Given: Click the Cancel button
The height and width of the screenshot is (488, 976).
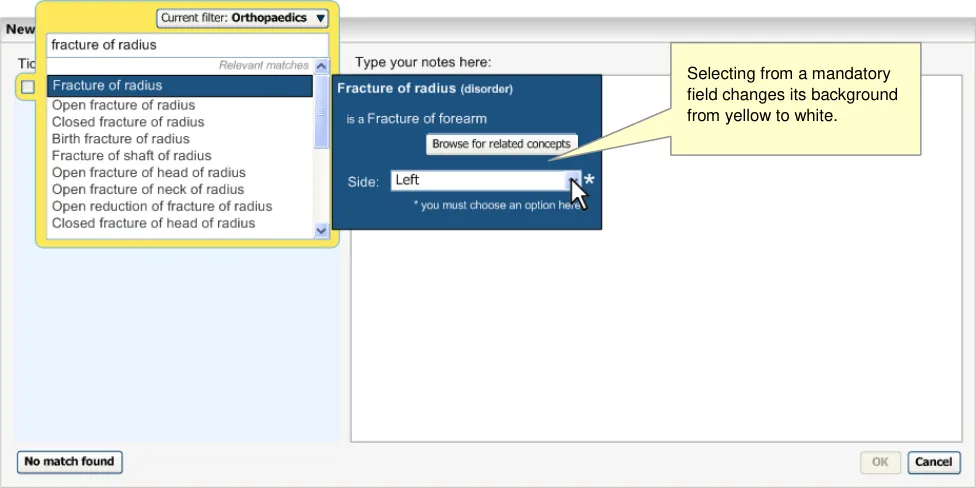Looking at the screenshot, I should [x=933, y=462].
